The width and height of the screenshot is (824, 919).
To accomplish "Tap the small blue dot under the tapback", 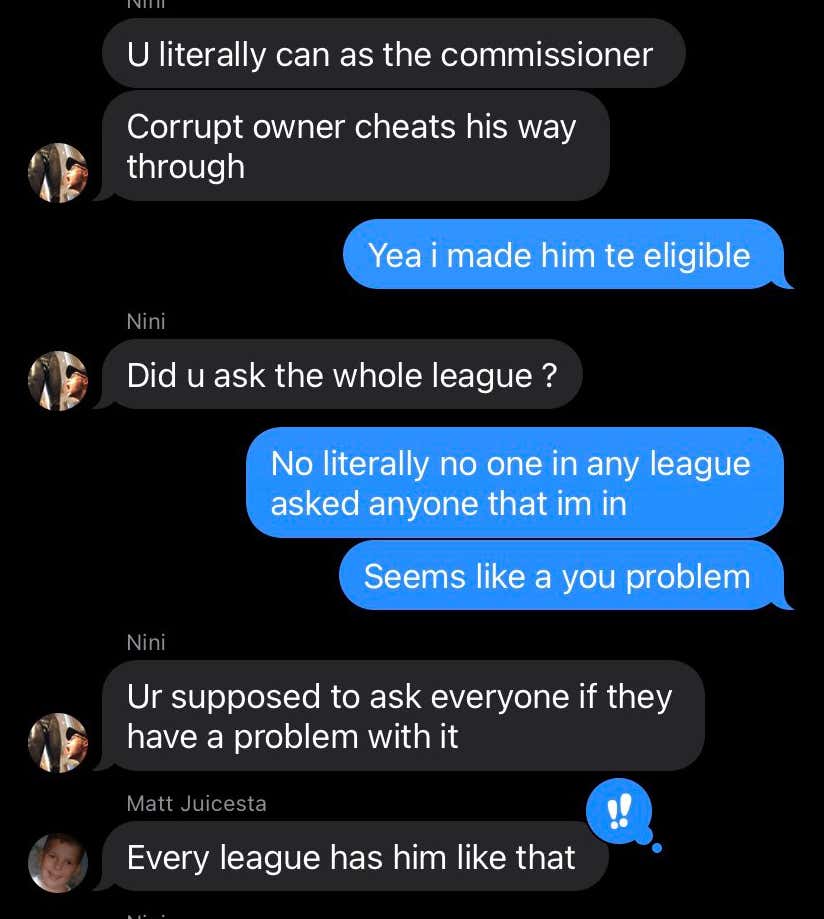I will pos(657,847).
